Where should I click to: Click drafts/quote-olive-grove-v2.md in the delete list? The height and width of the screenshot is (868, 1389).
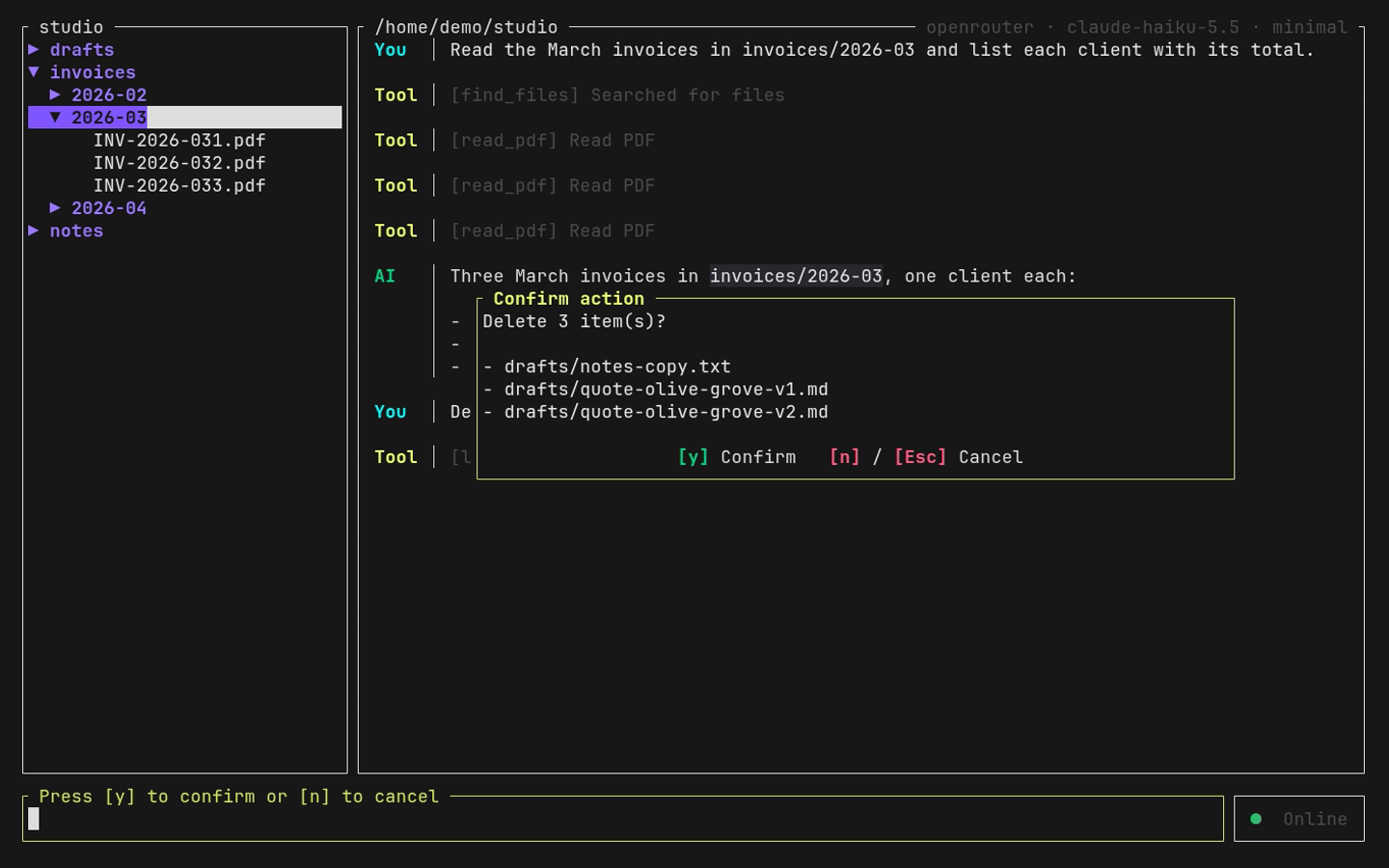click(x=666, y=412)
